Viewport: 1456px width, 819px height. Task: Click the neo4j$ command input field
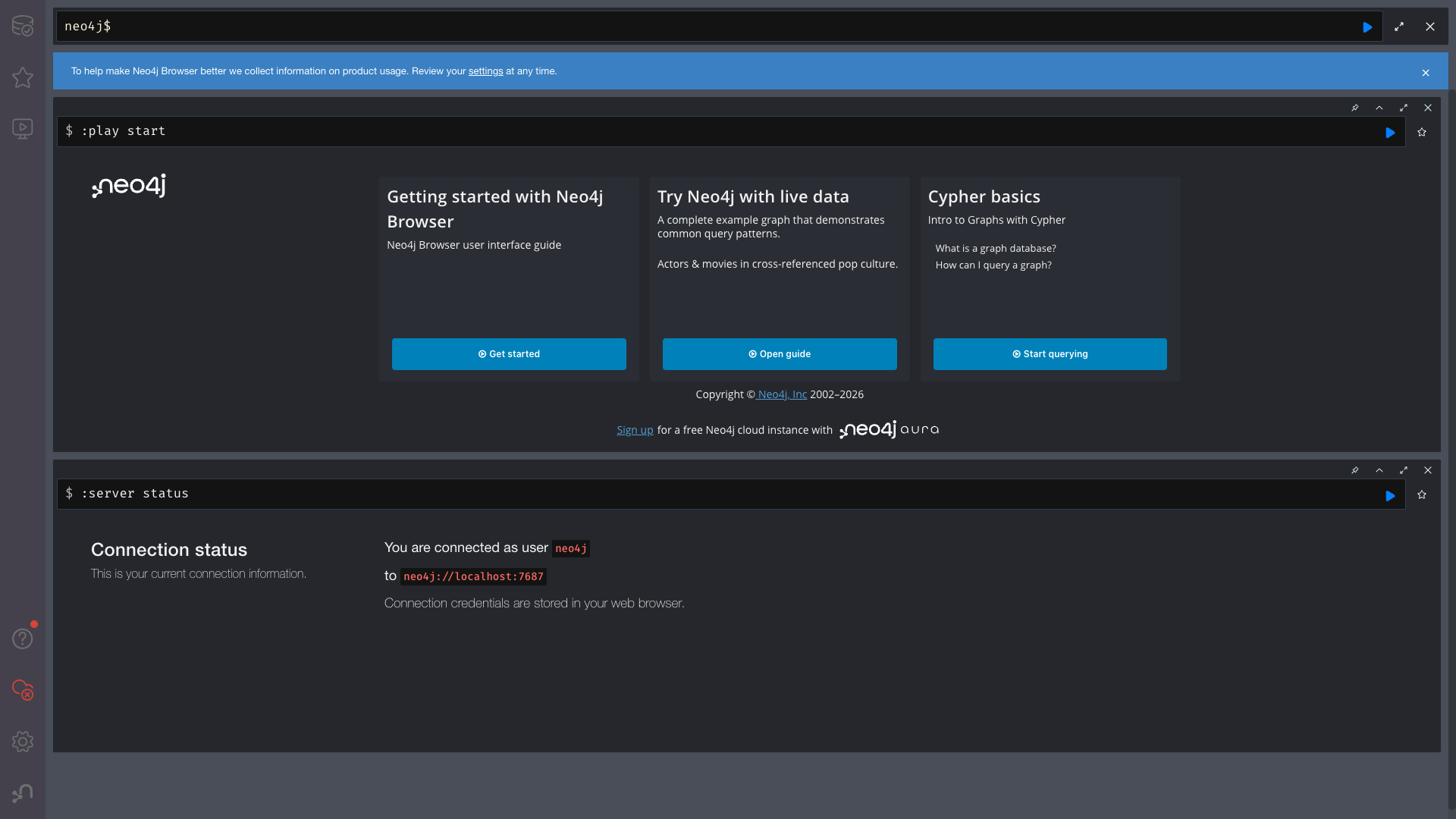[682, 27]
